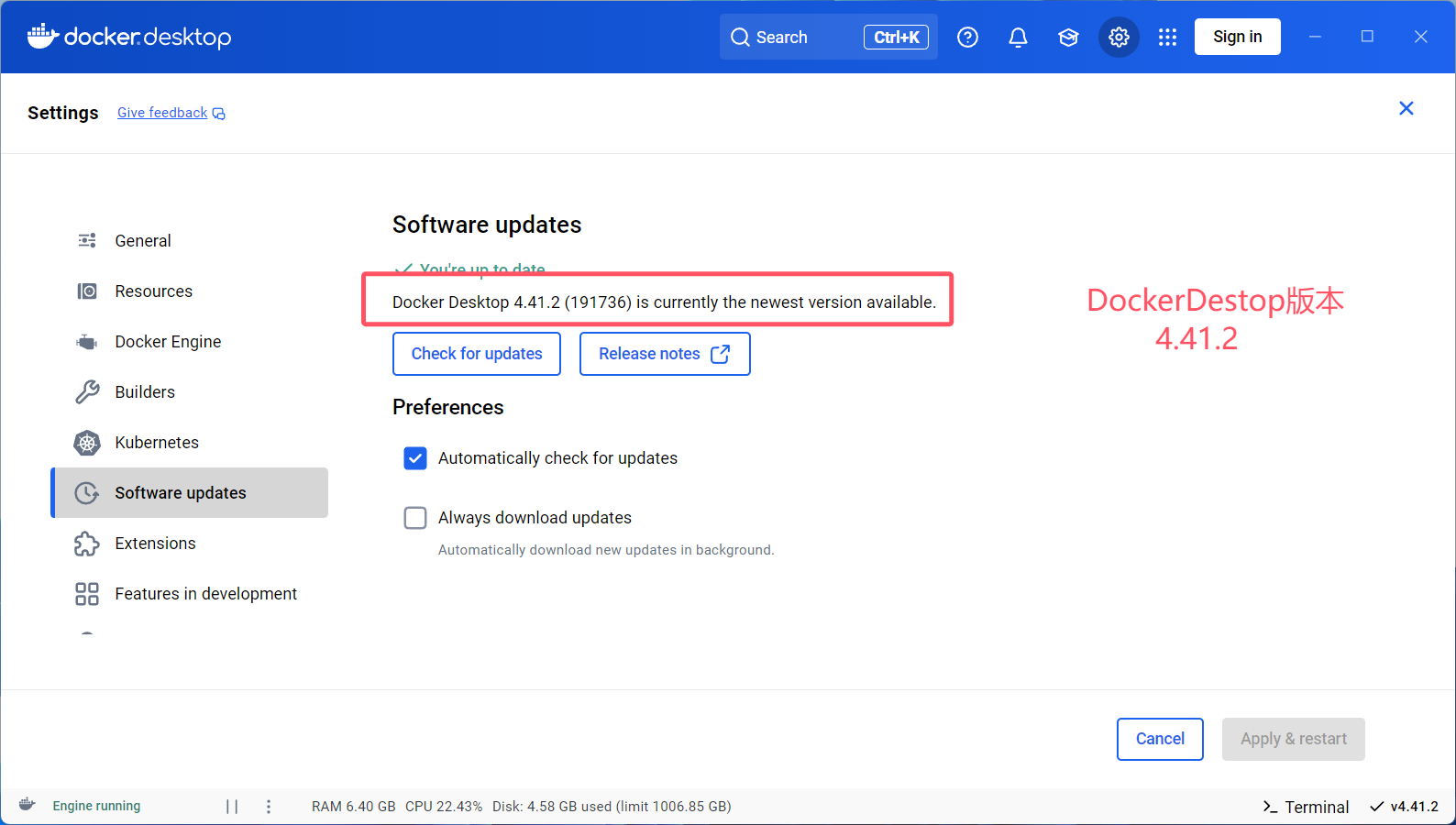1456x825 pixels.
Task: Open the Learning center graduation cap icon
Action: (1068, 37)
